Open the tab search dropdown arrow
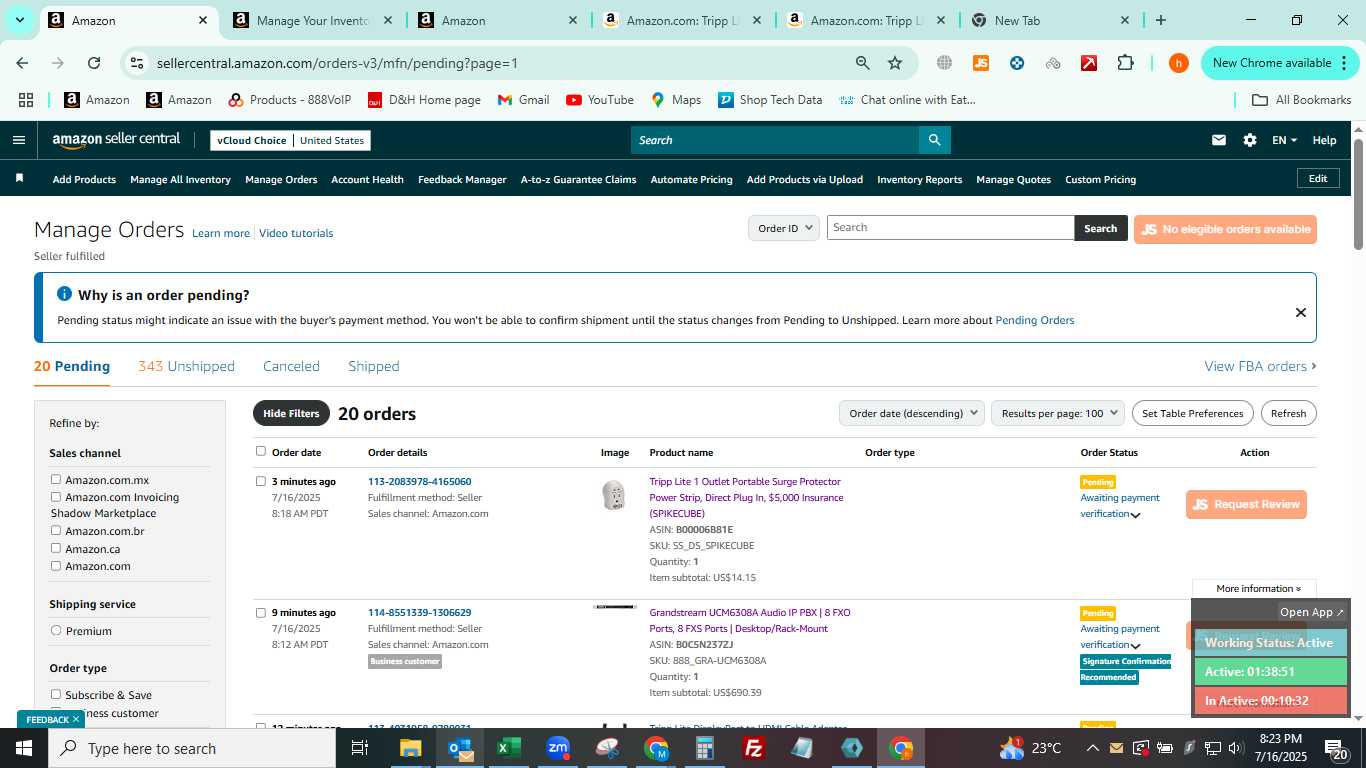Screen dimensions: 1366x768 point(19,20)
